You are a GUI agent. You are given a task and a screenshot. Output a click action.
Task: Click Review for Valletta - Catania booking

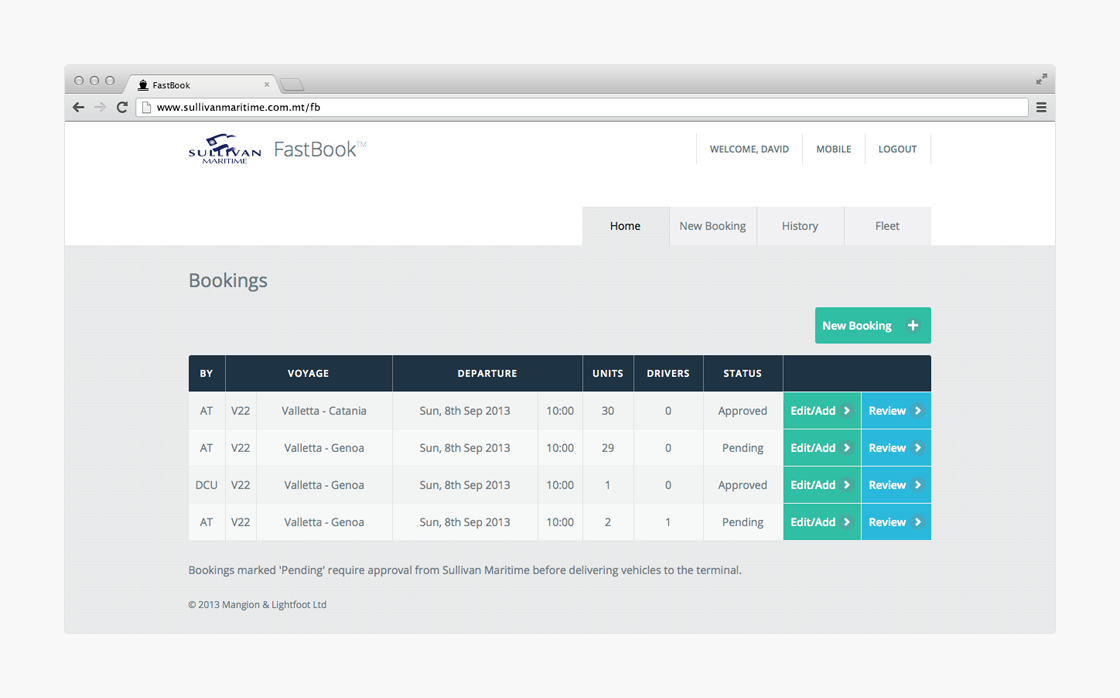coord(896,411)
